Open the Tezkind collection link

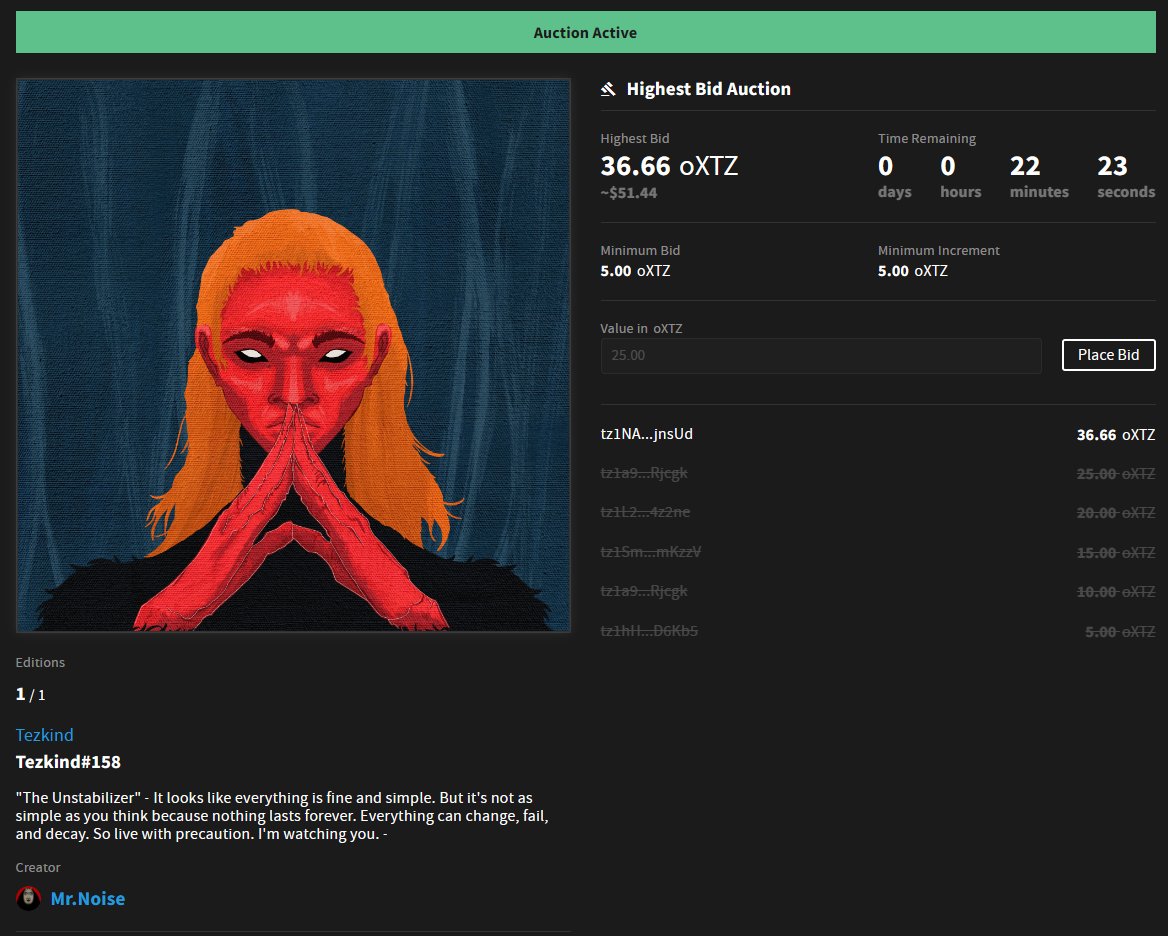pos(45,735)
